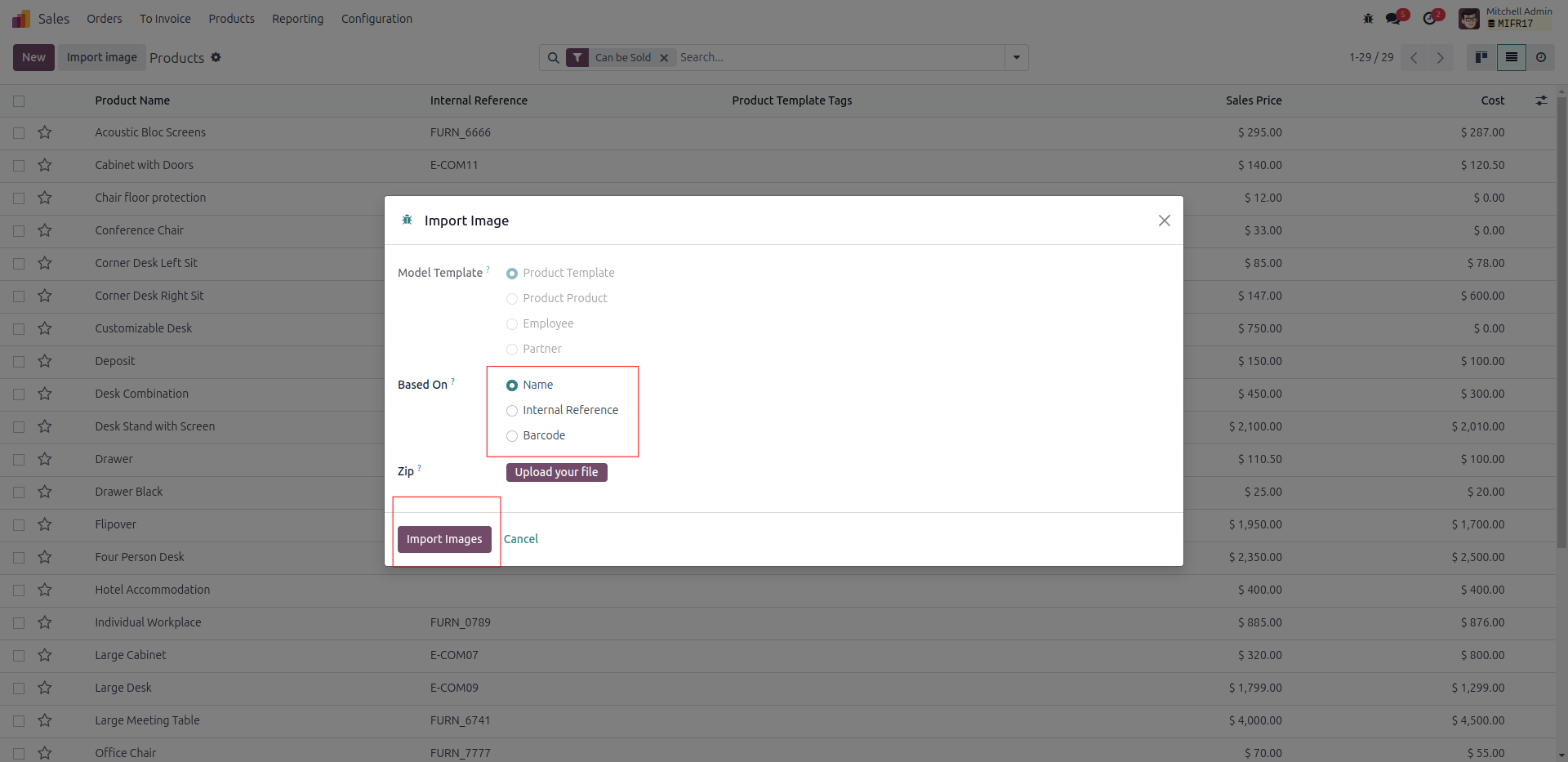Click the Upload your file button
1568x762 pixels.
click(556, 472)
